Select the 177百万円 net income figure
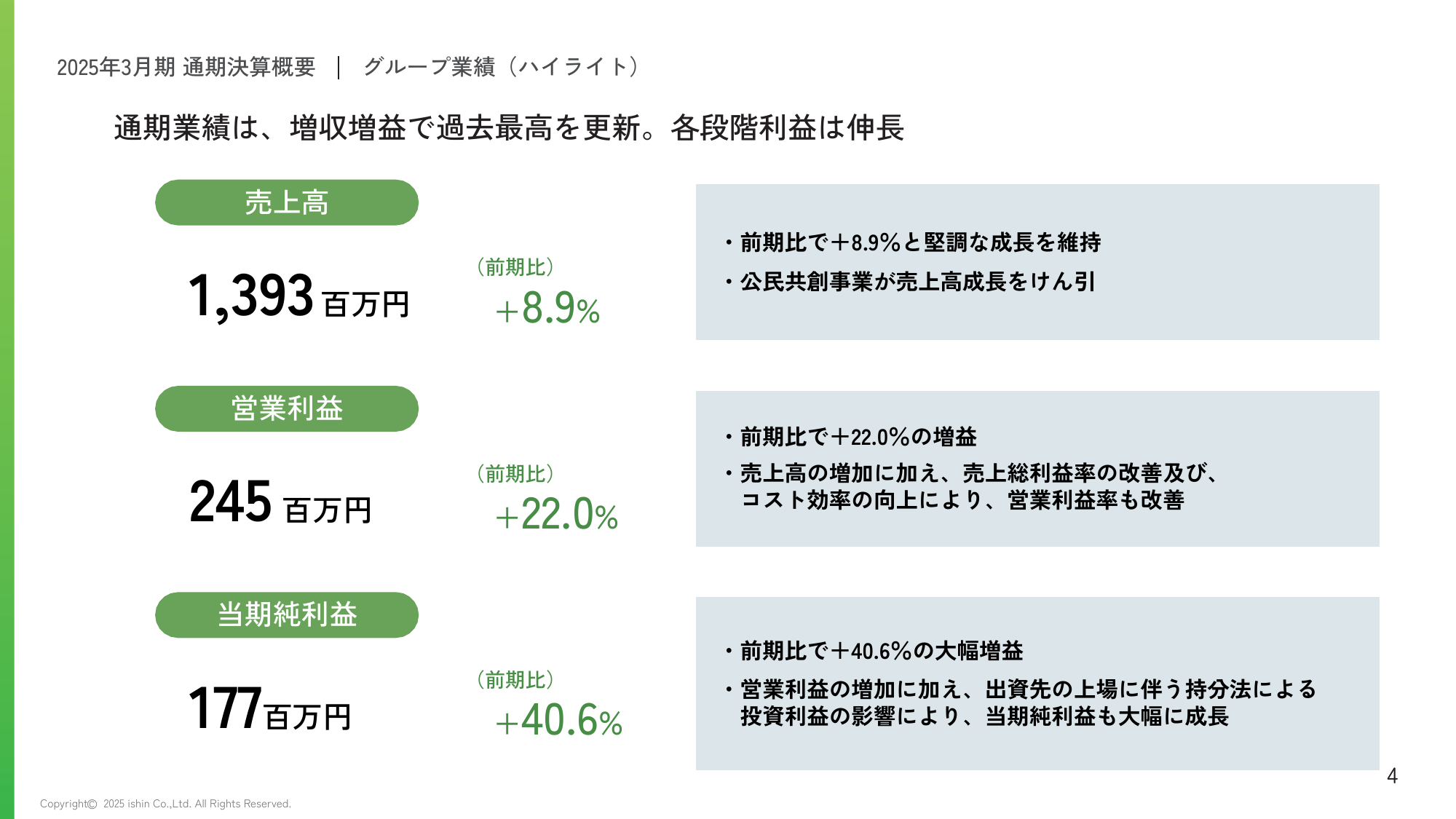 click(x=270, y=708)
